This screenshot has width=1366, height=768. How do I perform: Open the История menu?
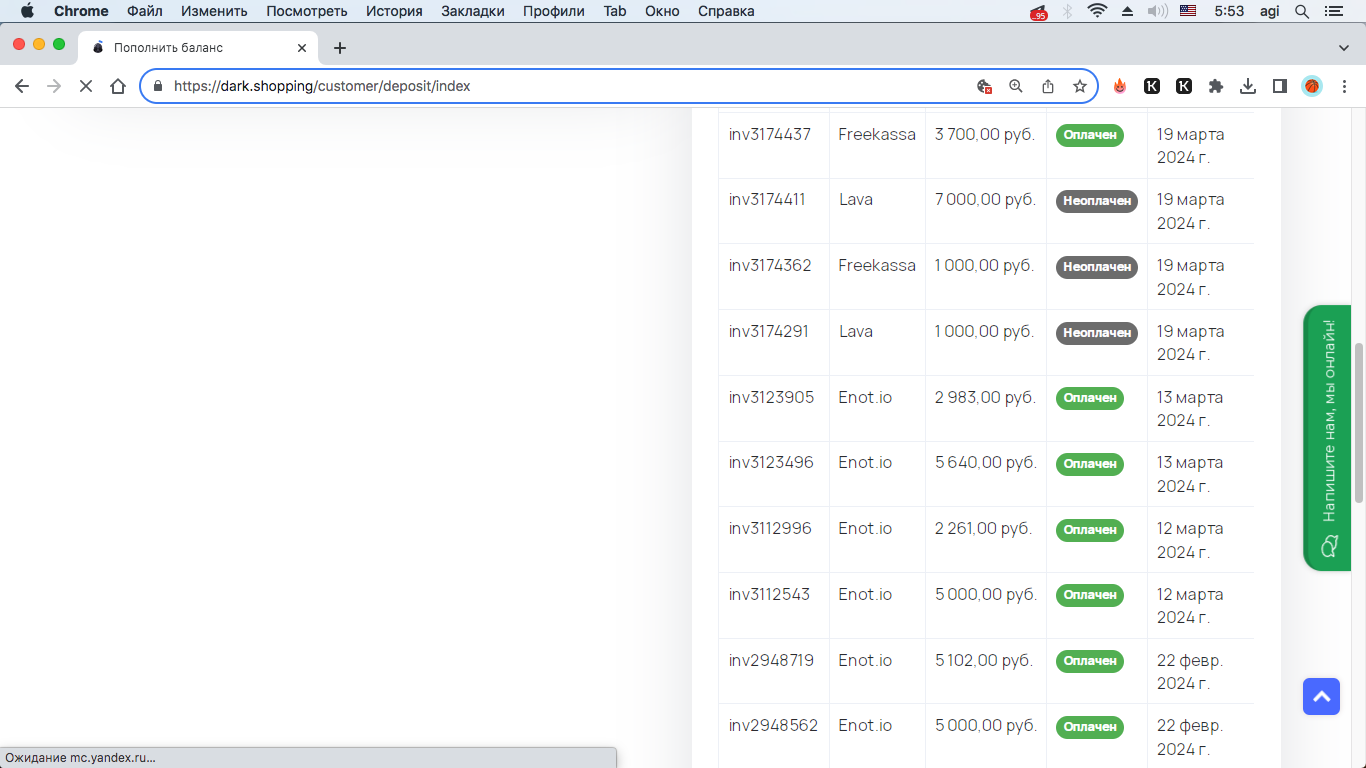[394, 11]
